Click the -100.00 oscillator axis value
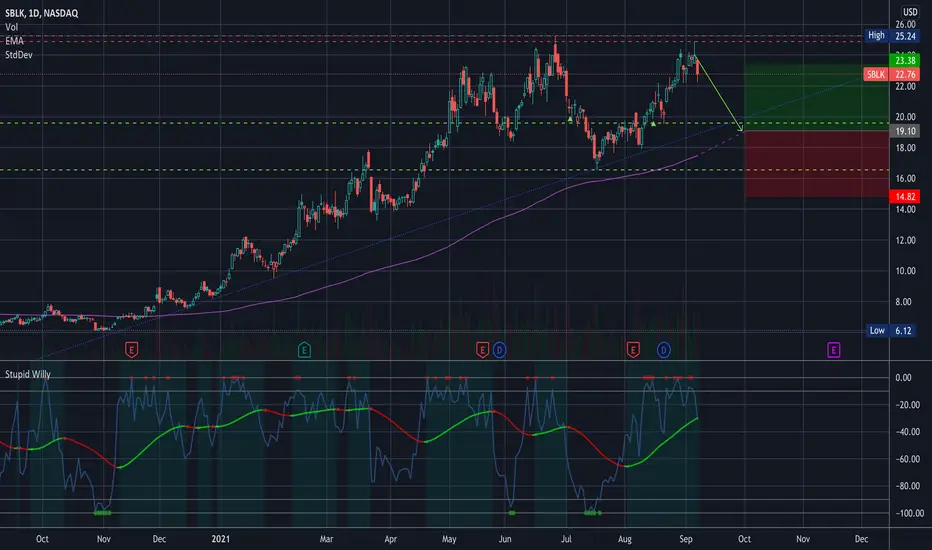Image resolution: width=932 pixels, height=550 pixels. pos(908,513)
